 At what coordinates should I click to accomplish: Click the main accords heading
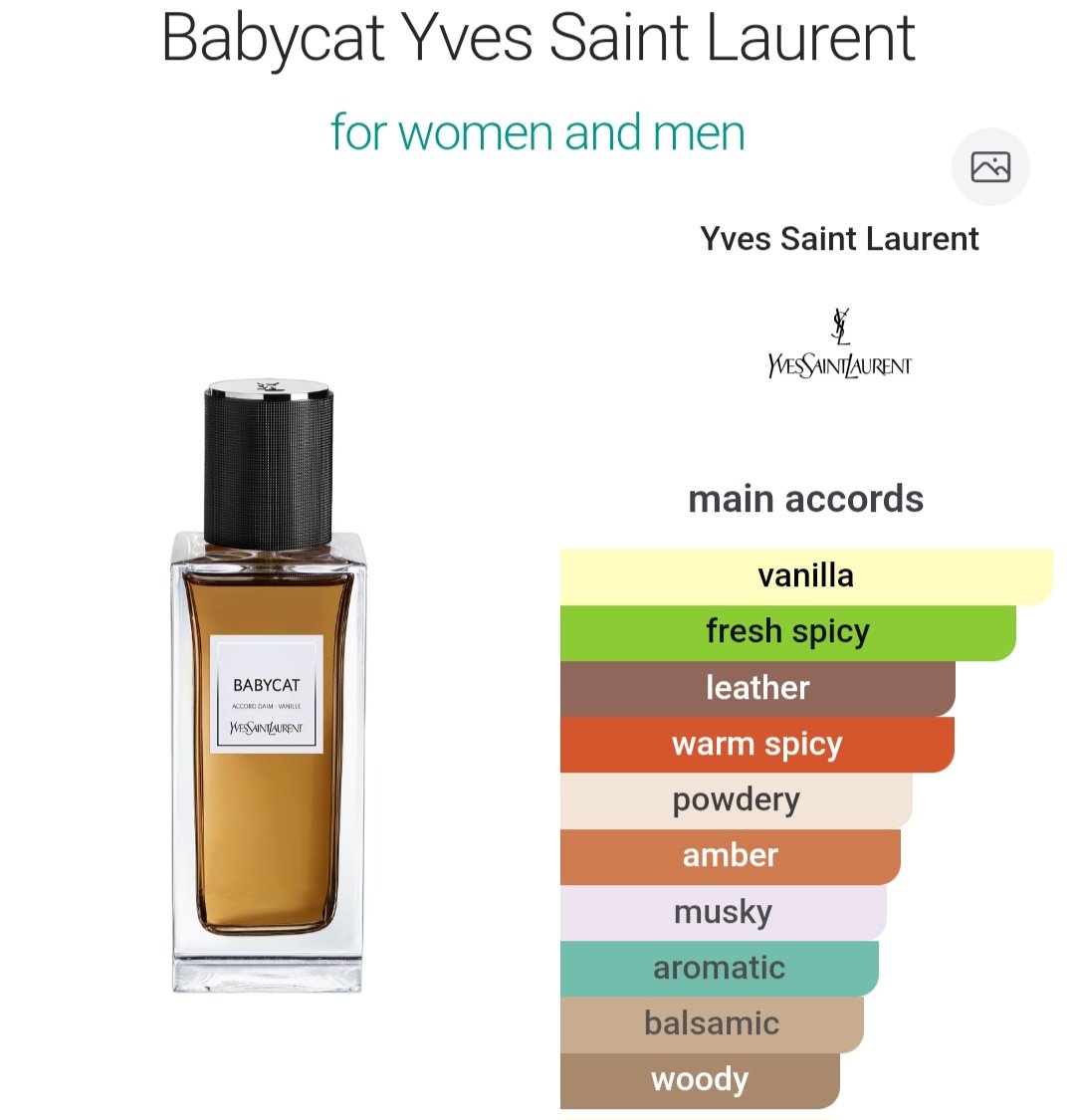[x=805, y=500]
